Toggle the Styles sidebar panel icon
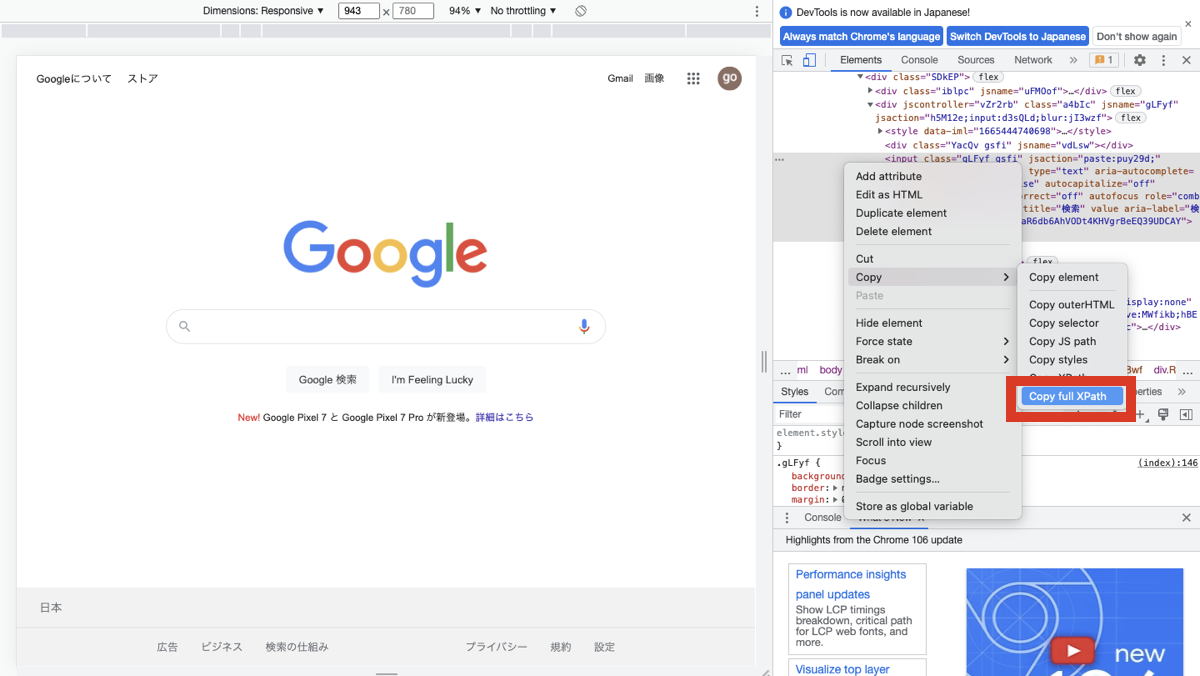Image resolution: width=1200 pixels, height=676 pixels. click(1187, 414)
